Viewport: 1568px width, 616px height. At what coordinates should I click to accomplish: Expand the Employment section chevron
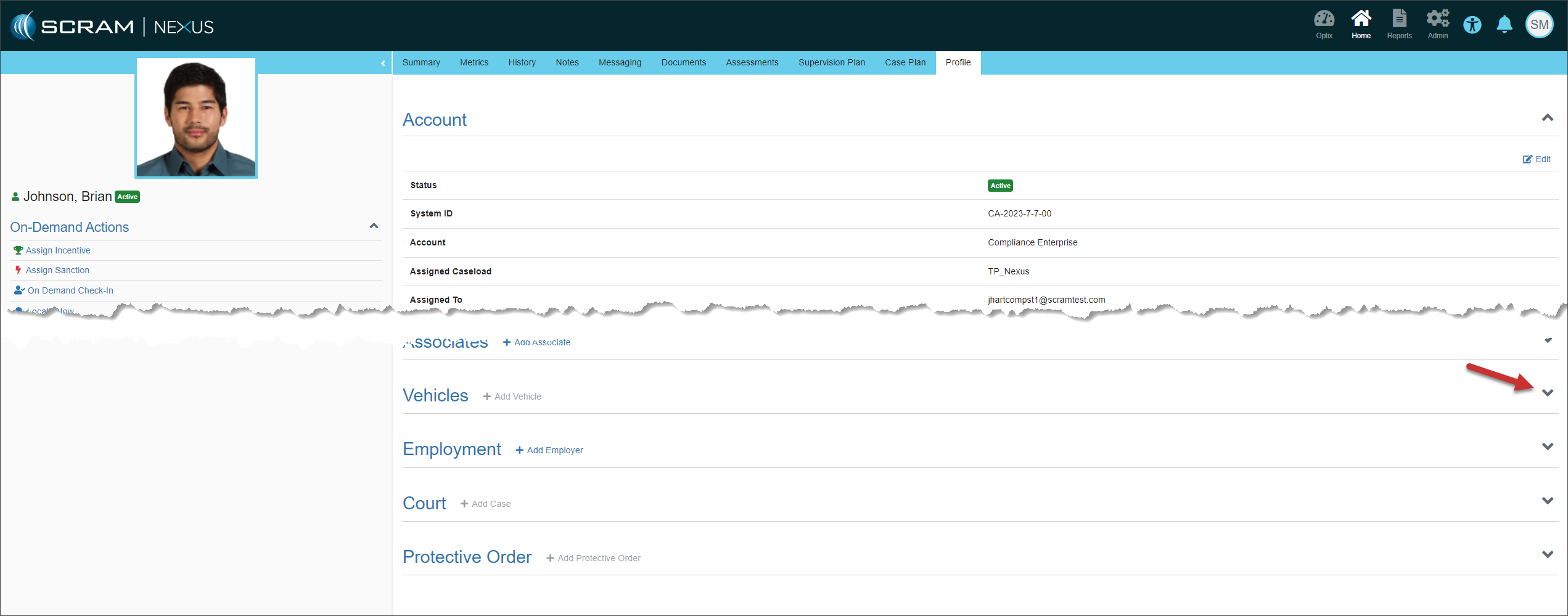pos(1547,446)
